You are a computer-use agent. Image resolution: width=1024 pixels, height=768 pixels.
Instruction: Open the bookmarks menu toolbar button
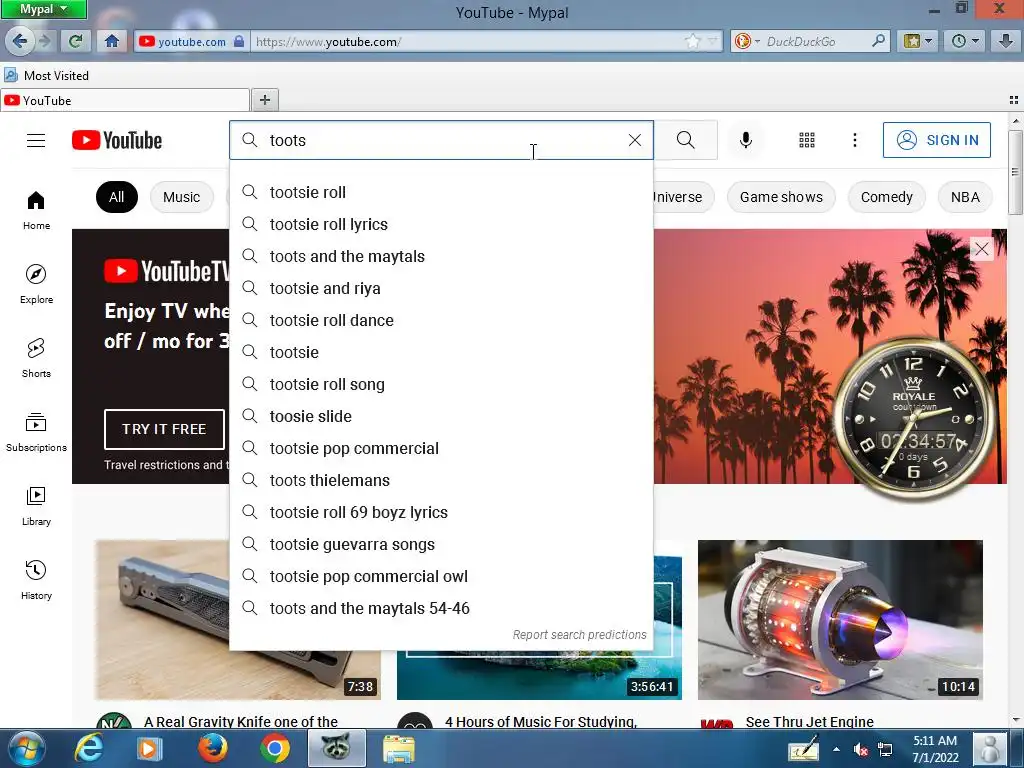(x=918, y=41)
